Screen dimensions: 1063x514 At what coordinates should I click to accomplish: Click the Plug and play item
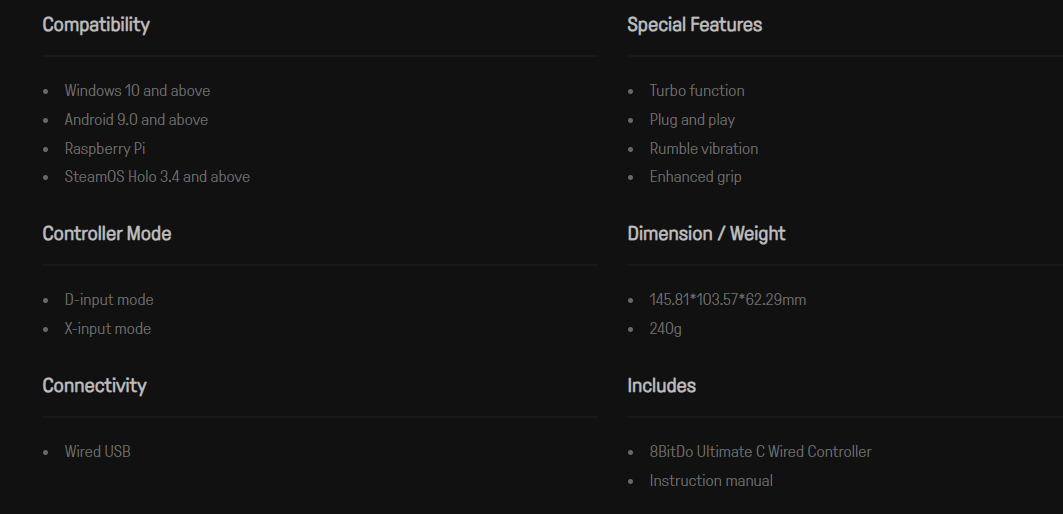click(x=692, y=120)
